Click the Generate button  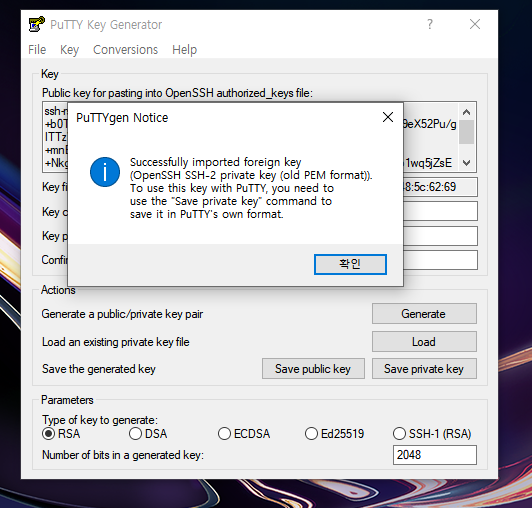424,314
